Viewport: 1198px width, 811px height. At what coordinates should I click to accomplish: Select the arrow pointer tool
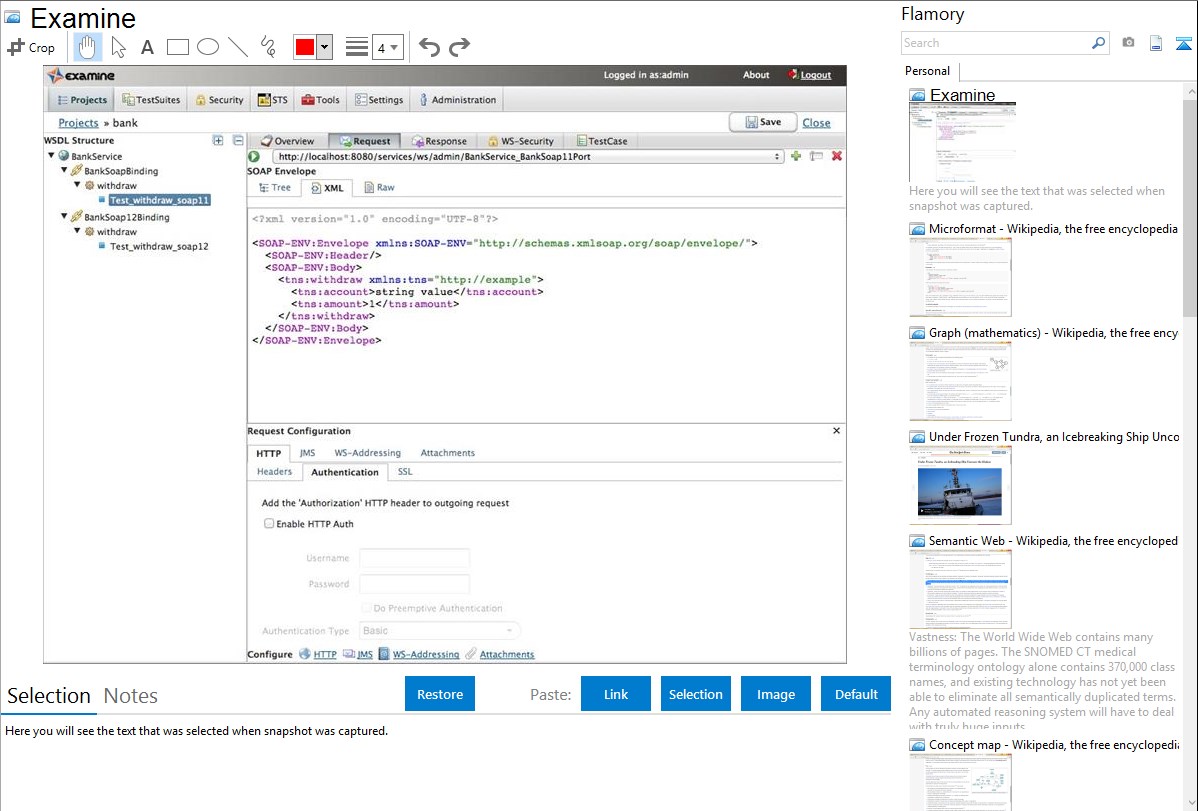[118, 47]
